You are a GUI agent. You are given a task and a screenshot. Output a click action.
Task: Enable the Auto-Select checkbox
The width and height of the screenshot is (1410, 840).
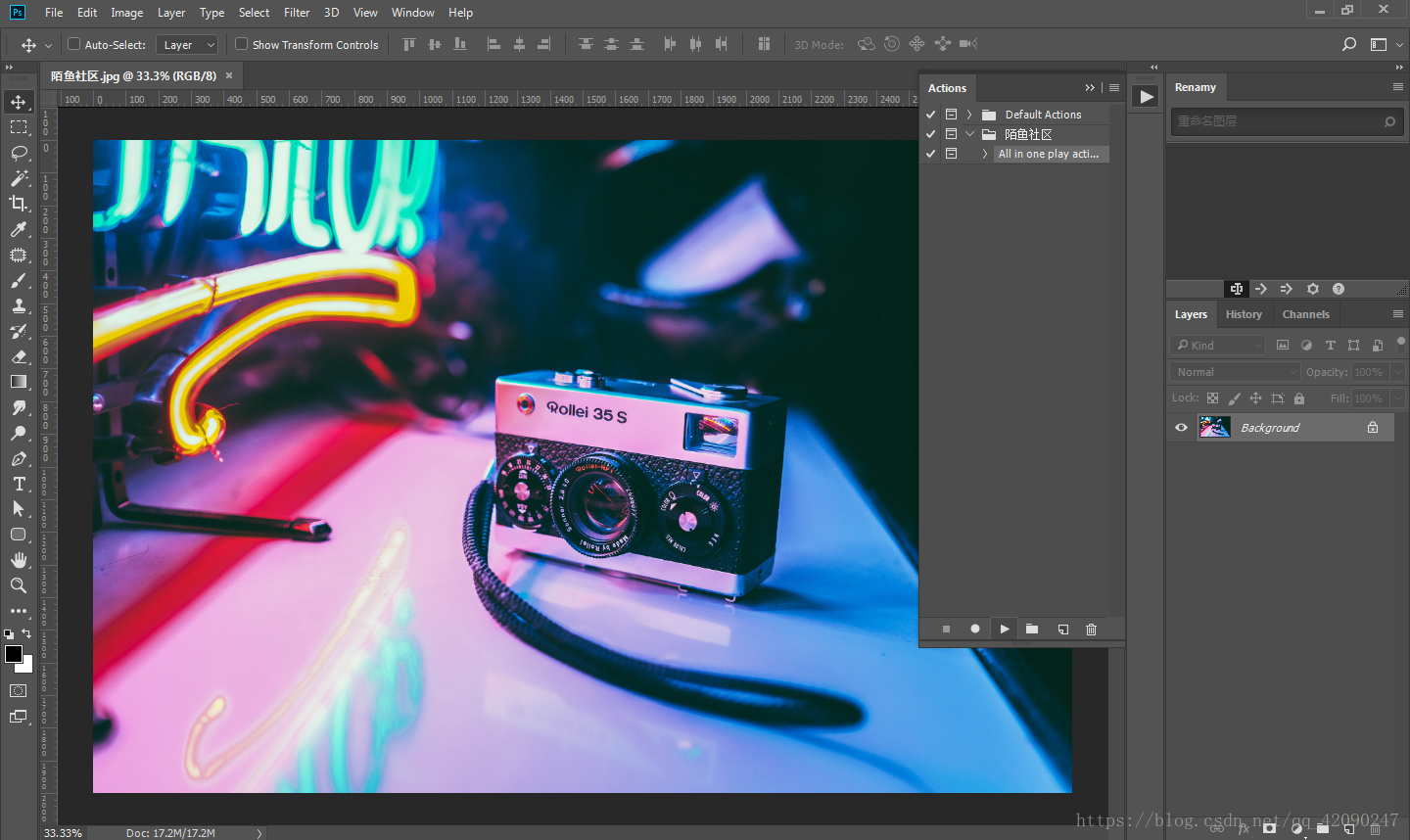[73, 44]
